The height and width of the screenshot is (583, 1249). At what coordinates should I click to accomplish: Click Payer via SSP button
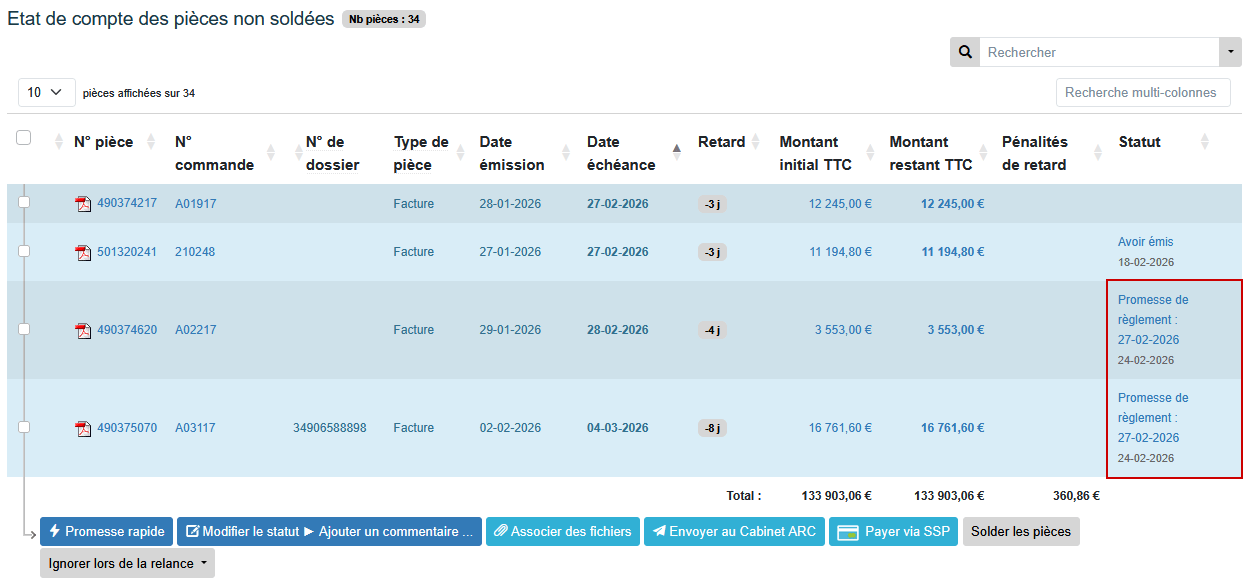click(894, 531)
